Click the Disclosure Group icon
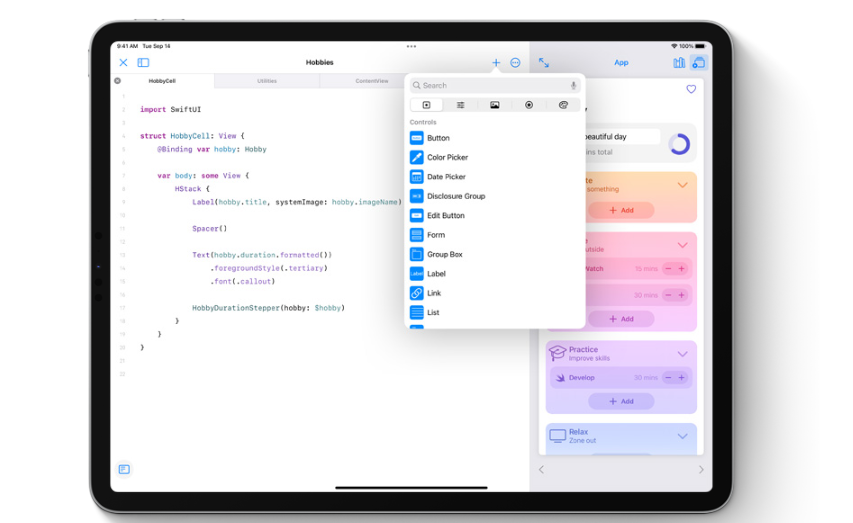Image resolution: width=853 pixels, height=523 pixels. [417, 196]
